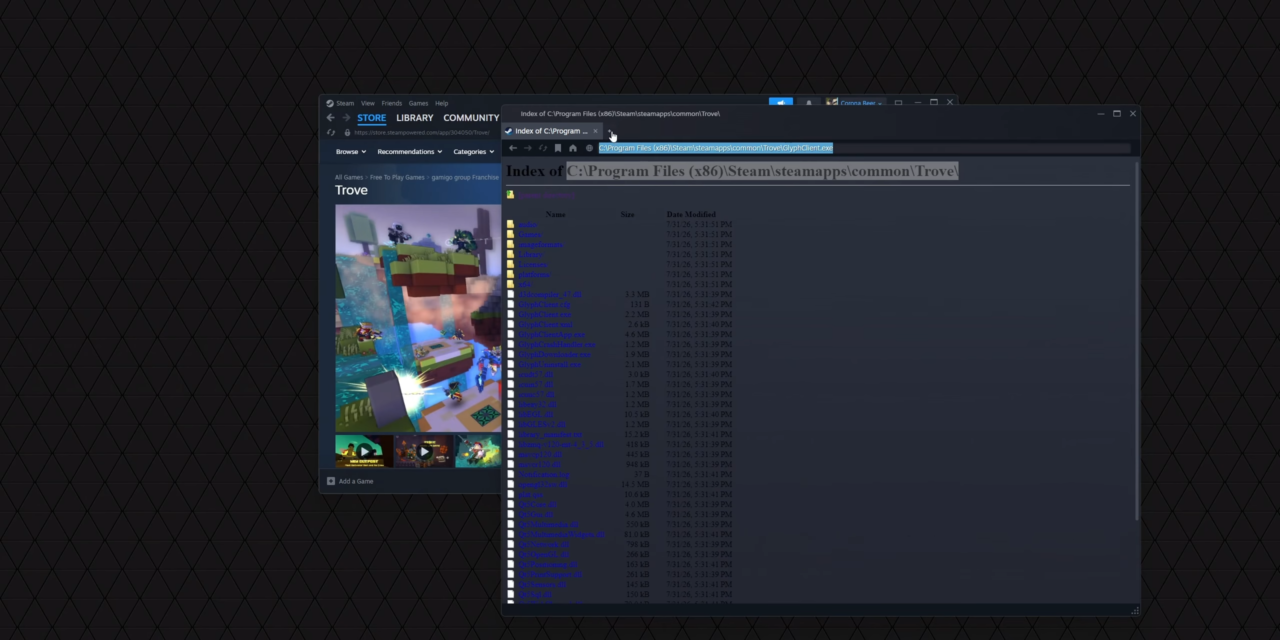Click the GlyphDownloader.exe file link
Image resolution: width=1280 pixels, height=640 pixels.
click(554, 354)
